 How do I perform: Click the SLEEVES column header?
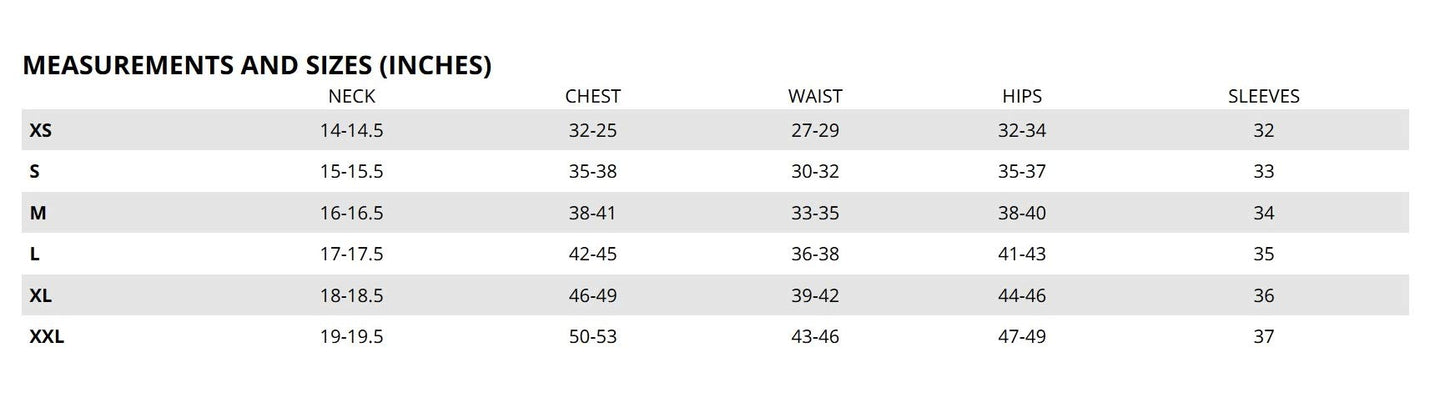pos(1264,97)
